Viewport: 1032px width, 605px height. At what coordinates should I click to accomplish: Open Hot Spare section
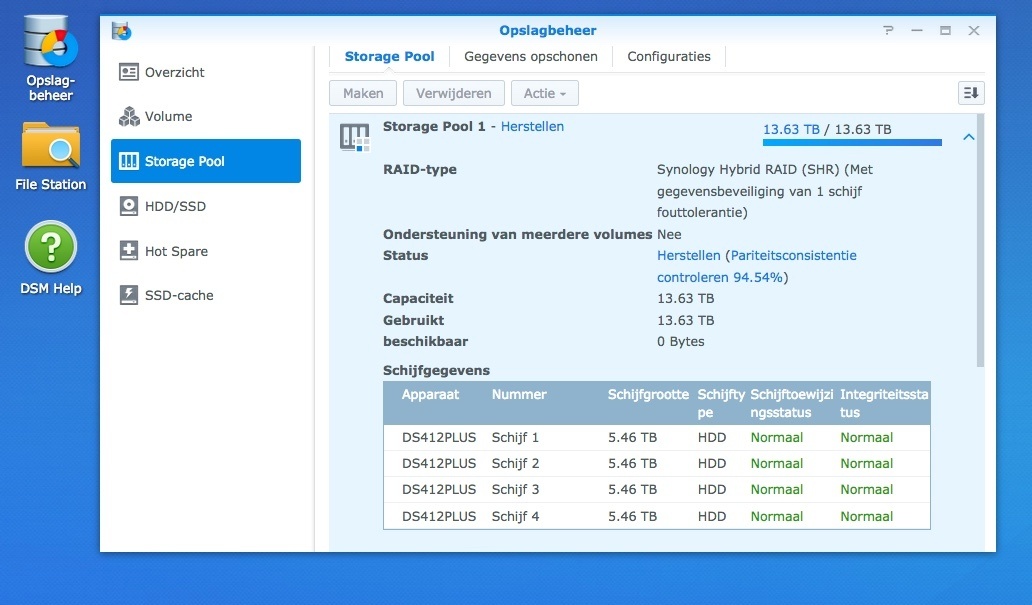(x=206, y=251)
